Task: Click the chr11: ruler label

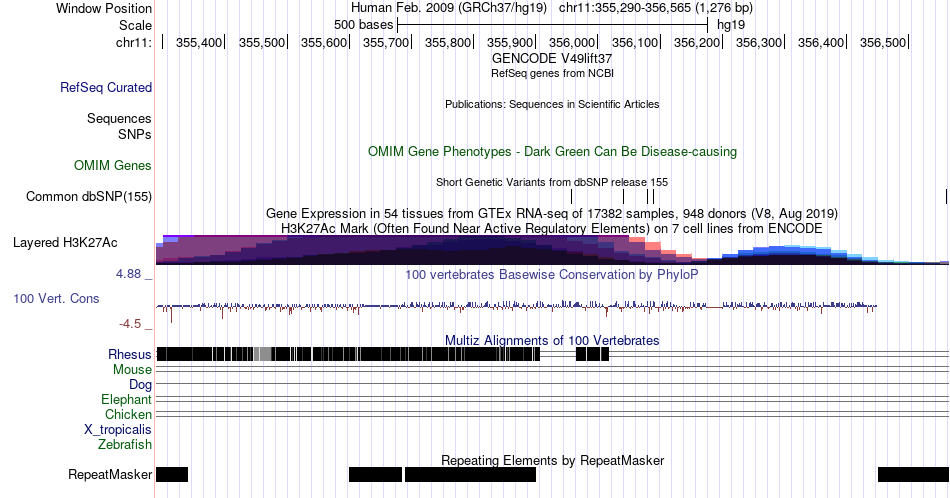Action: 134,42
